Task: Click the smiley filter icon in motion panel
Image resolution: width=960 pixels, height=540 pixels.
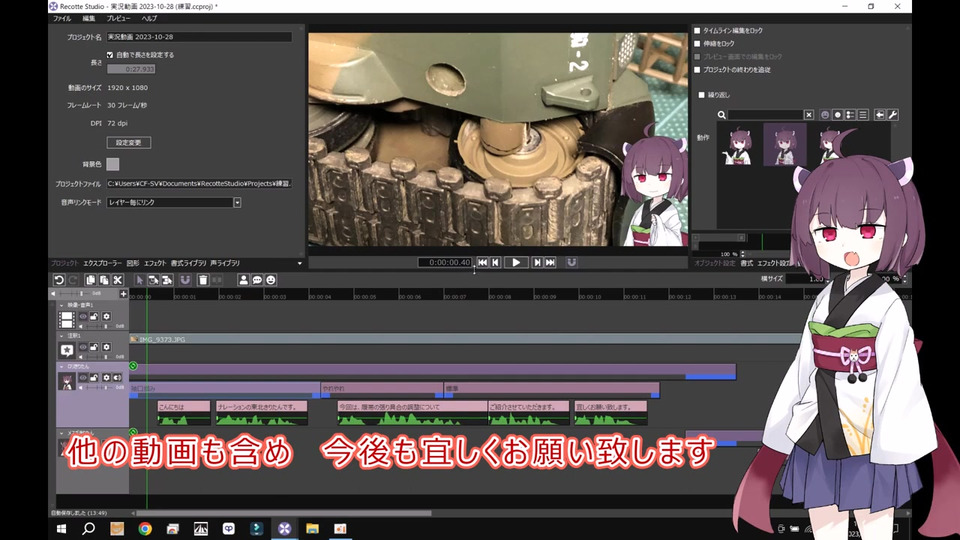Action: point(825,114)
